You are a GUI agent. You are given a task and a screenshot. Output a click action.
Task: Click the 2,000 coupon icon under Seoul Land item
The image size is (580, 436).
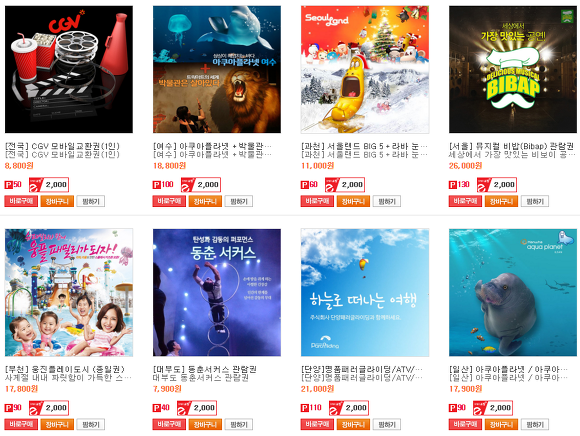click(345, 185)
